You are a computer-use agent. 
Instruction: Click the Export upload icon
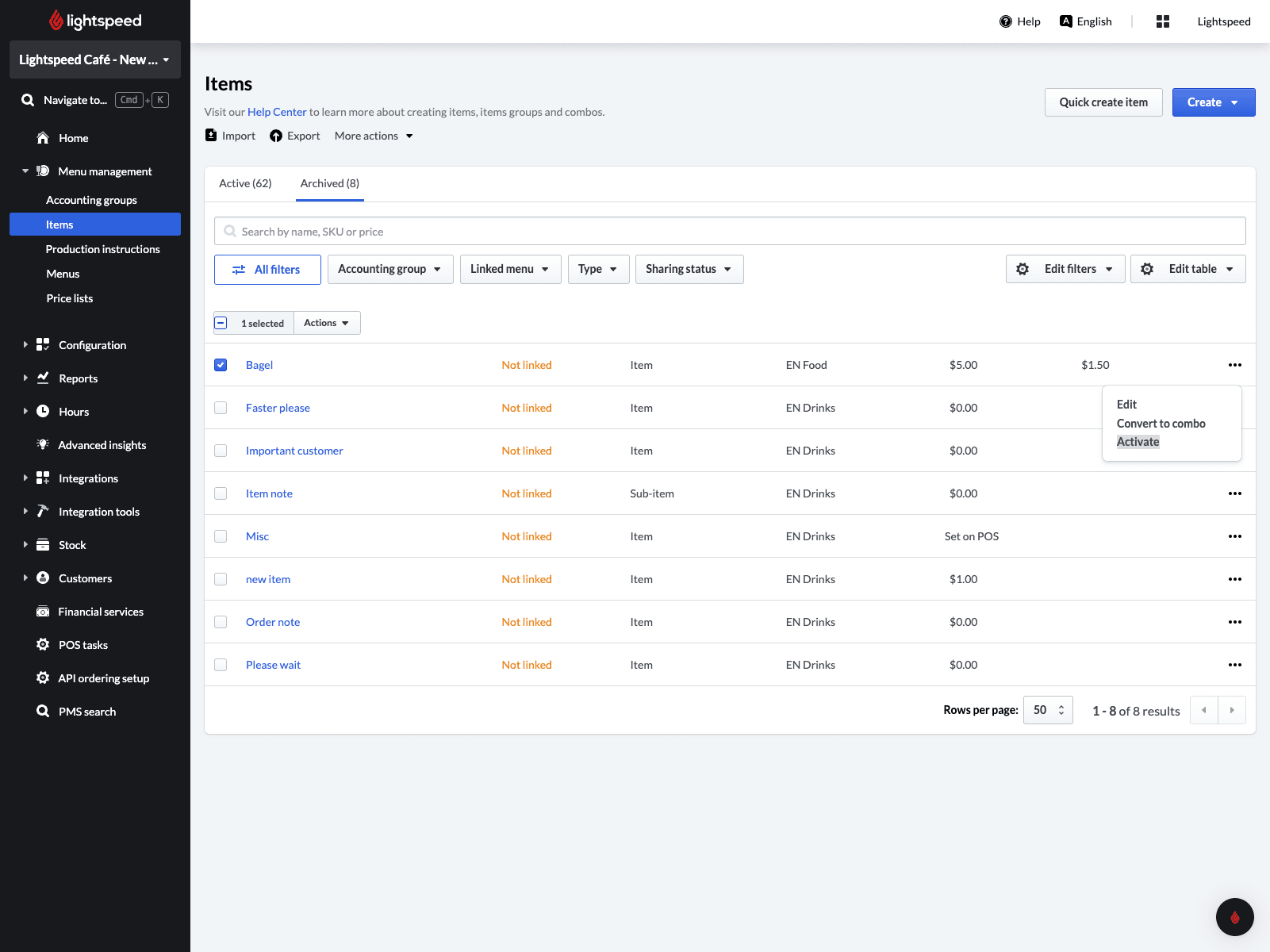[x=276, y=136]
